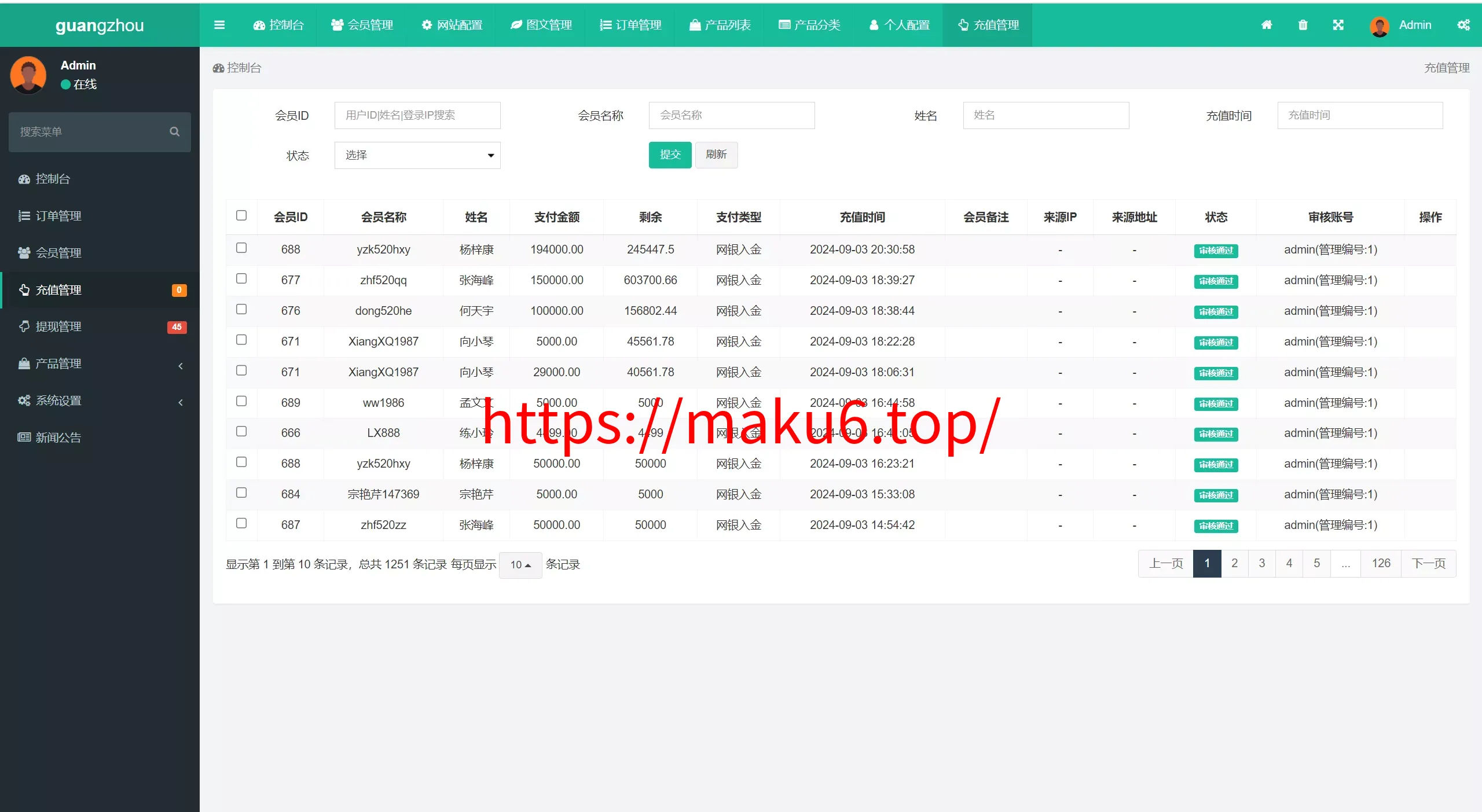
Task: Tick checkbox for row 688 yzk520hxy 194000.00
Action: (241, 248)
